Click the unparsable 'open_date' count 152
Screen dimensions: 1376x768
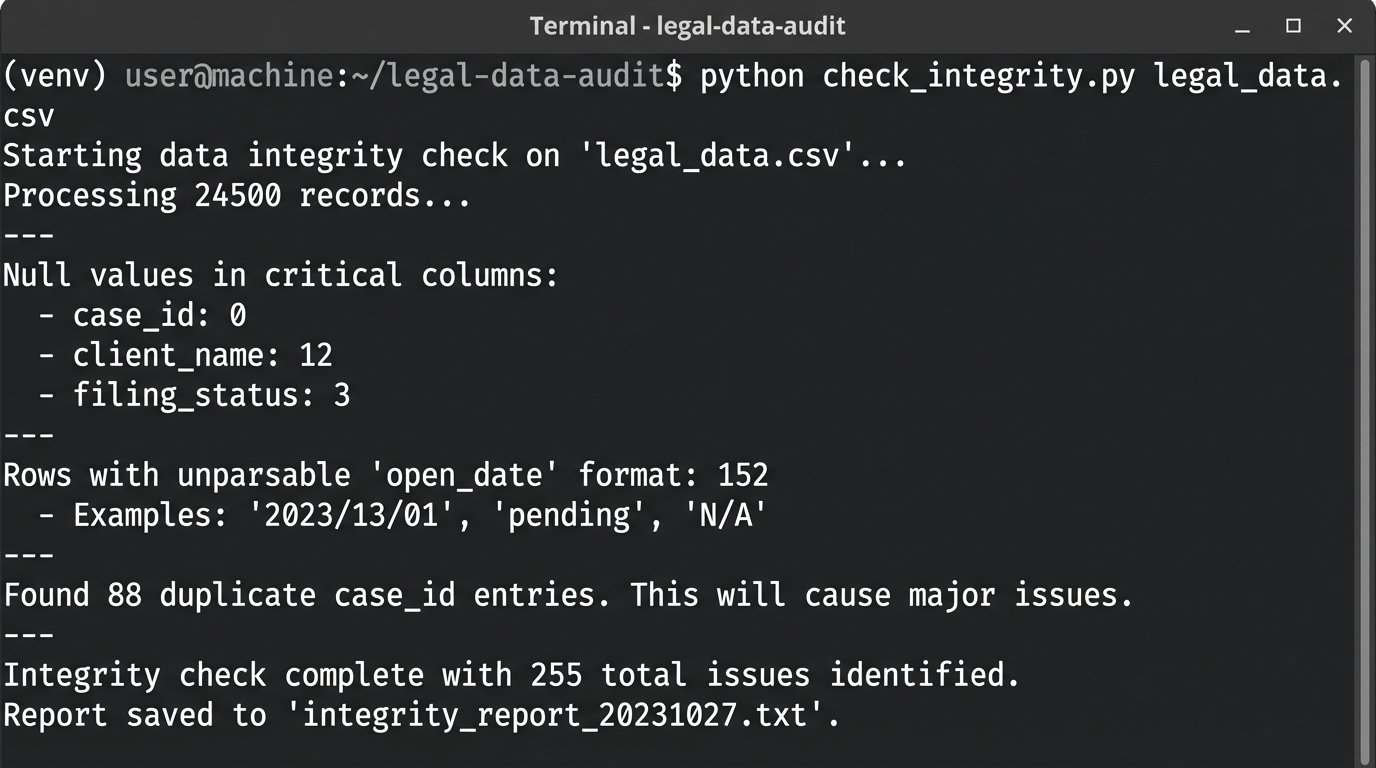743,475
